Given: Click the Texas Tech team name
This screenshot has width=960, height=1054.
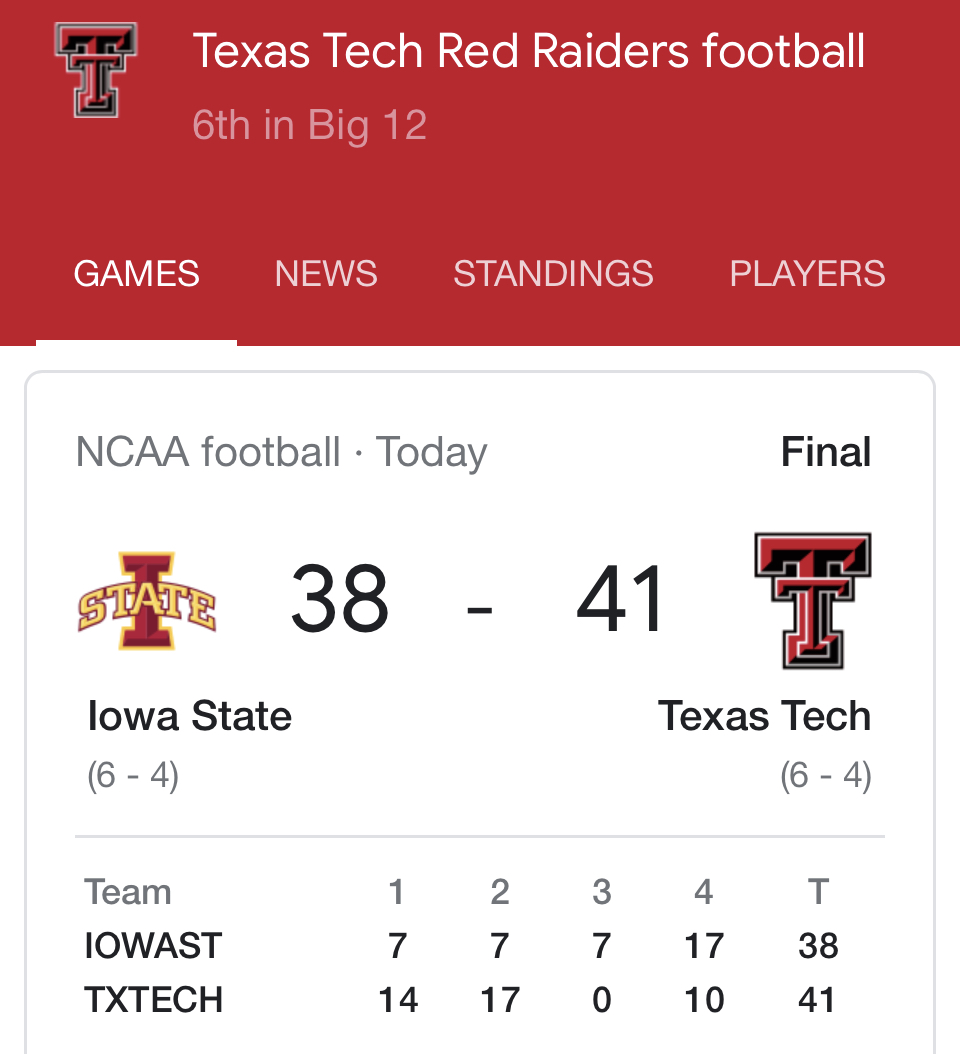Looking at the screenshot, I should click(x=764, y=716).
